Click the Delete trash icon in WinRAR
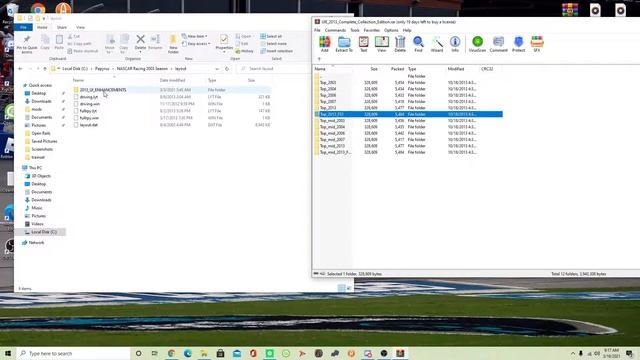 (400, 44)
